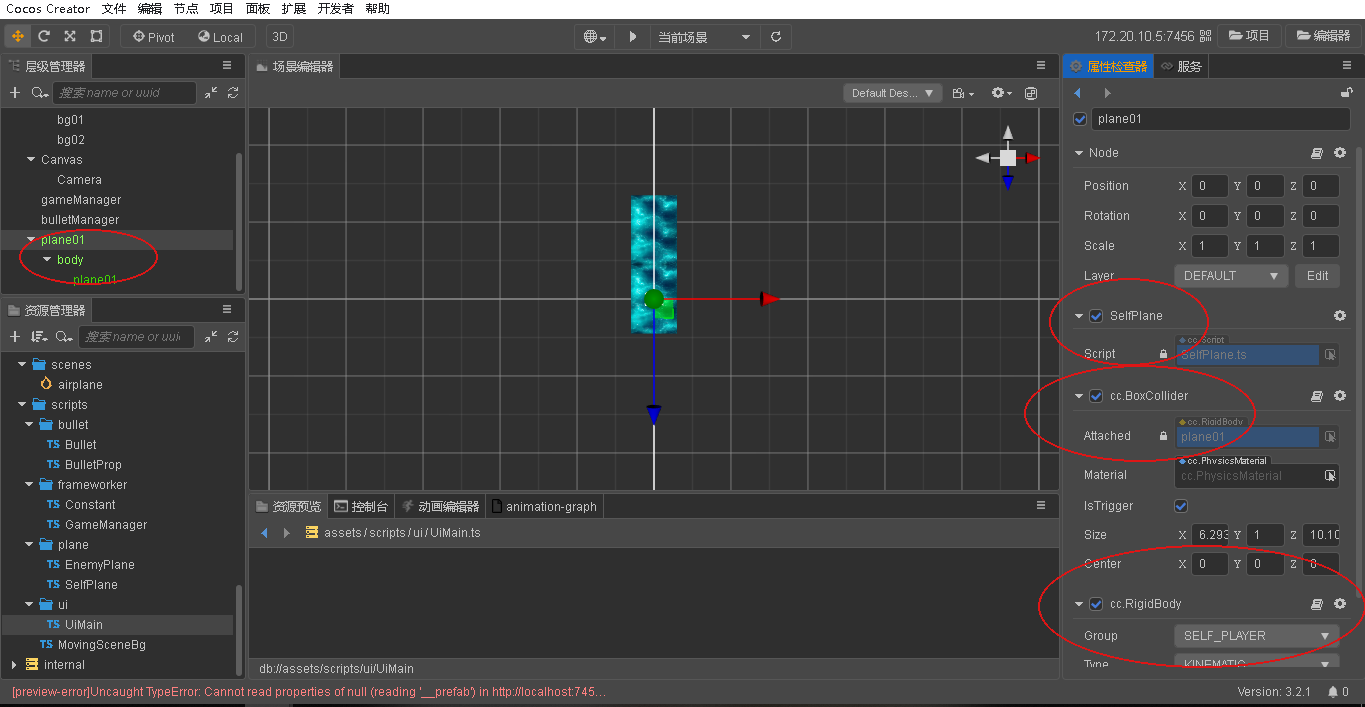Refresh the preview with the reload icon
Viewport: 1365px width, 707px height.
click(x=776, y=37)
